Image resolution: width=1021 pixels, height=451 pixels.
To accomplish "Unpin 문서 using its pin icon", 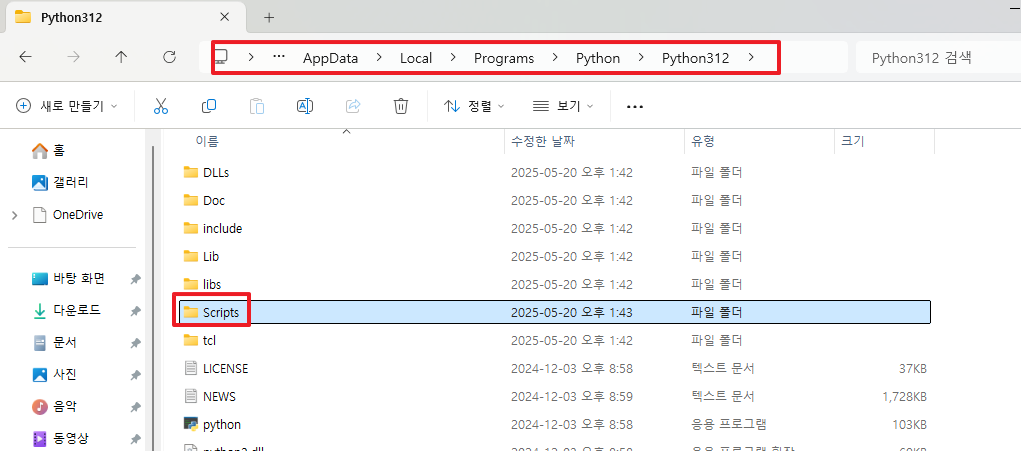I will click(135, 343).
